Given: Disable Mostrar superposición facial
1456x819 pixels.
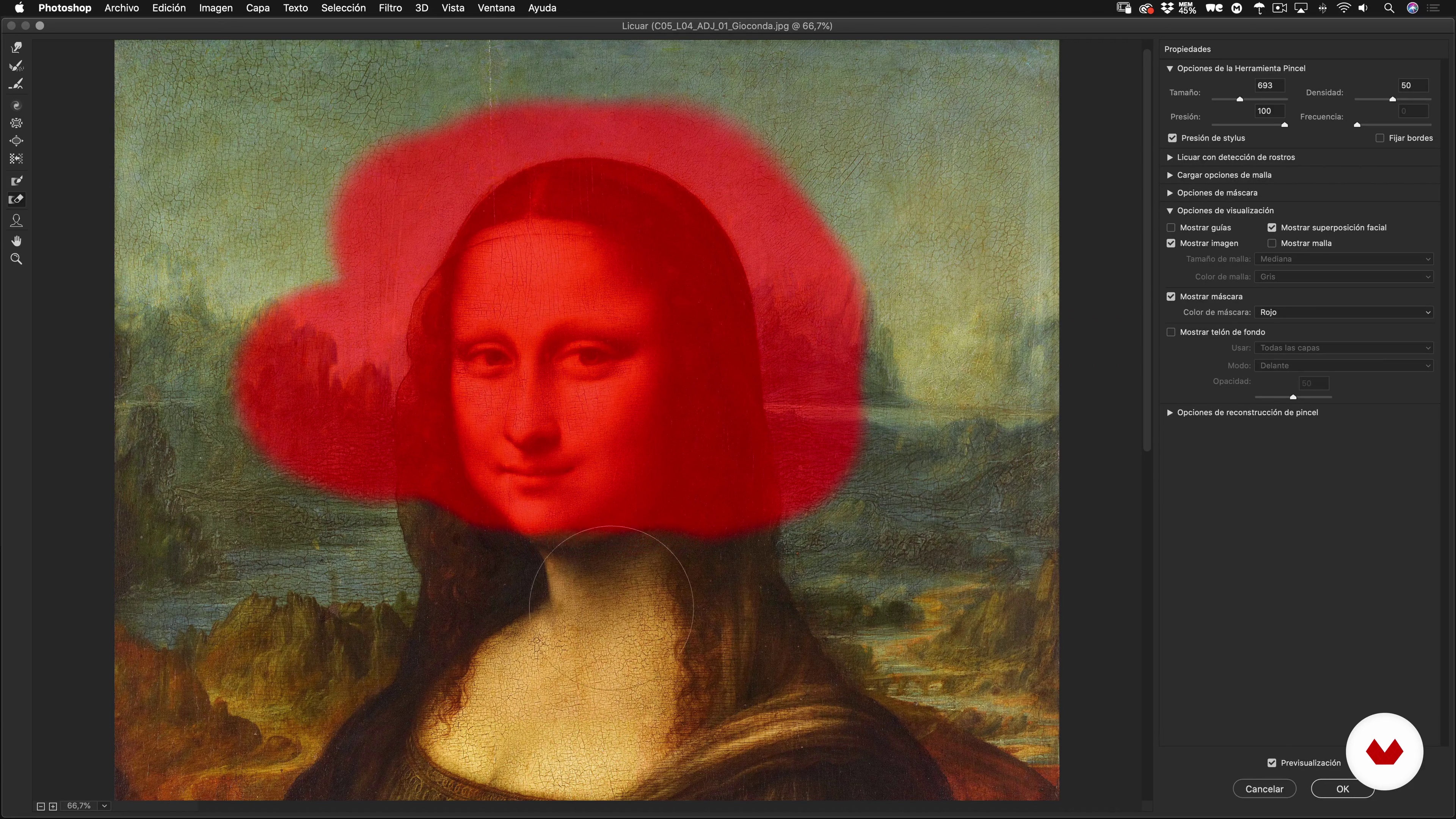Looking at the screenshot, I should pyautogui.click(x=1272, y=228).
